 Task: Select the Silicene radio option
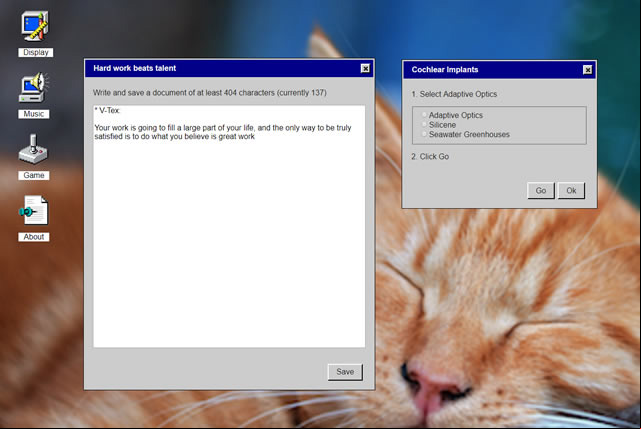point(424,124)
